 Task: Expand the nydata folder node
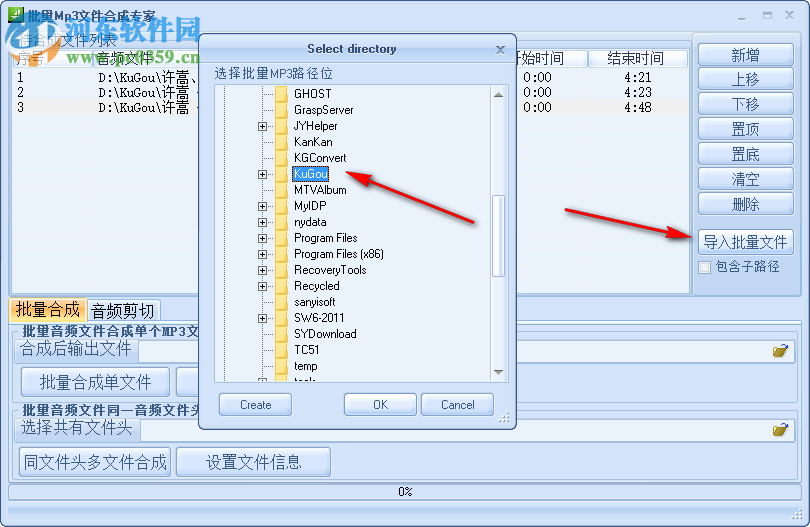(x=262, y=222)
